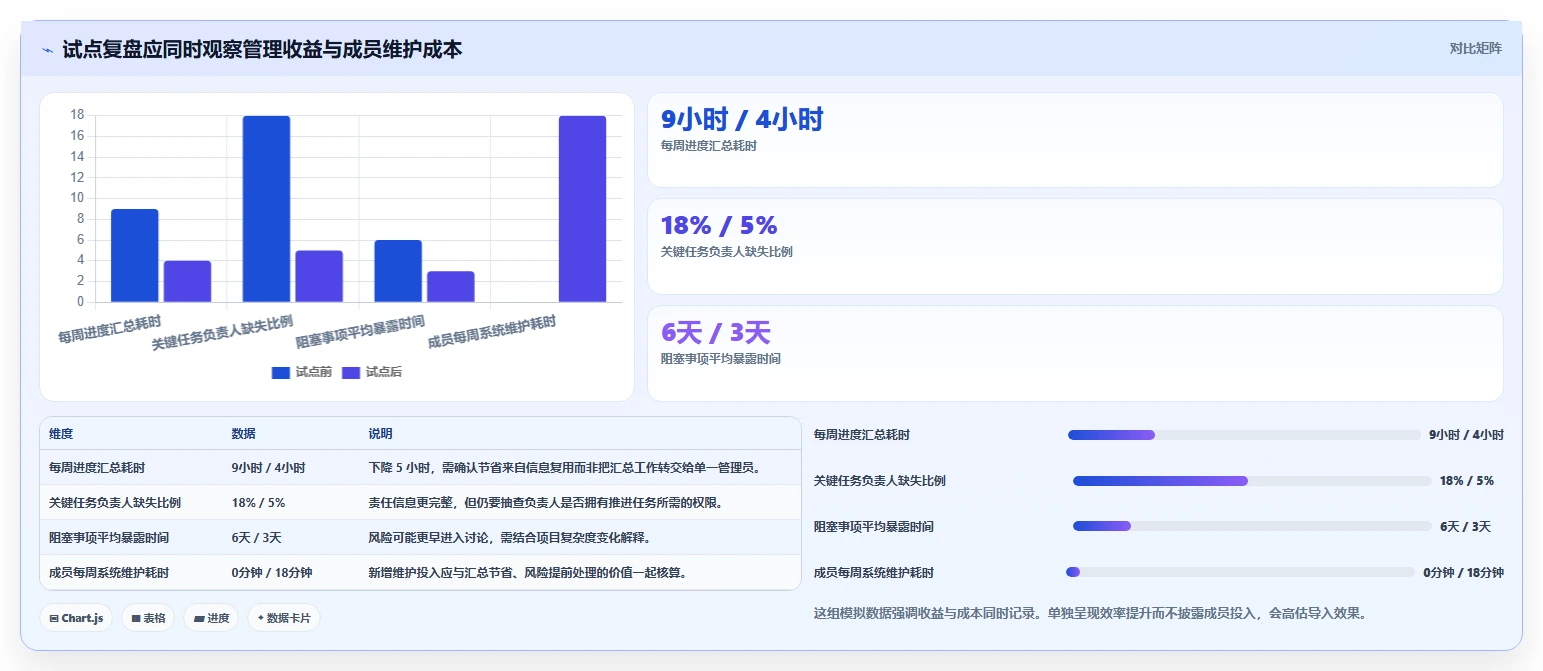Viewport: 1543px width, 671px height.
Task: Click the 成员每周系统维护耗时 progress bar
Action: click(x=1240, y=572)
